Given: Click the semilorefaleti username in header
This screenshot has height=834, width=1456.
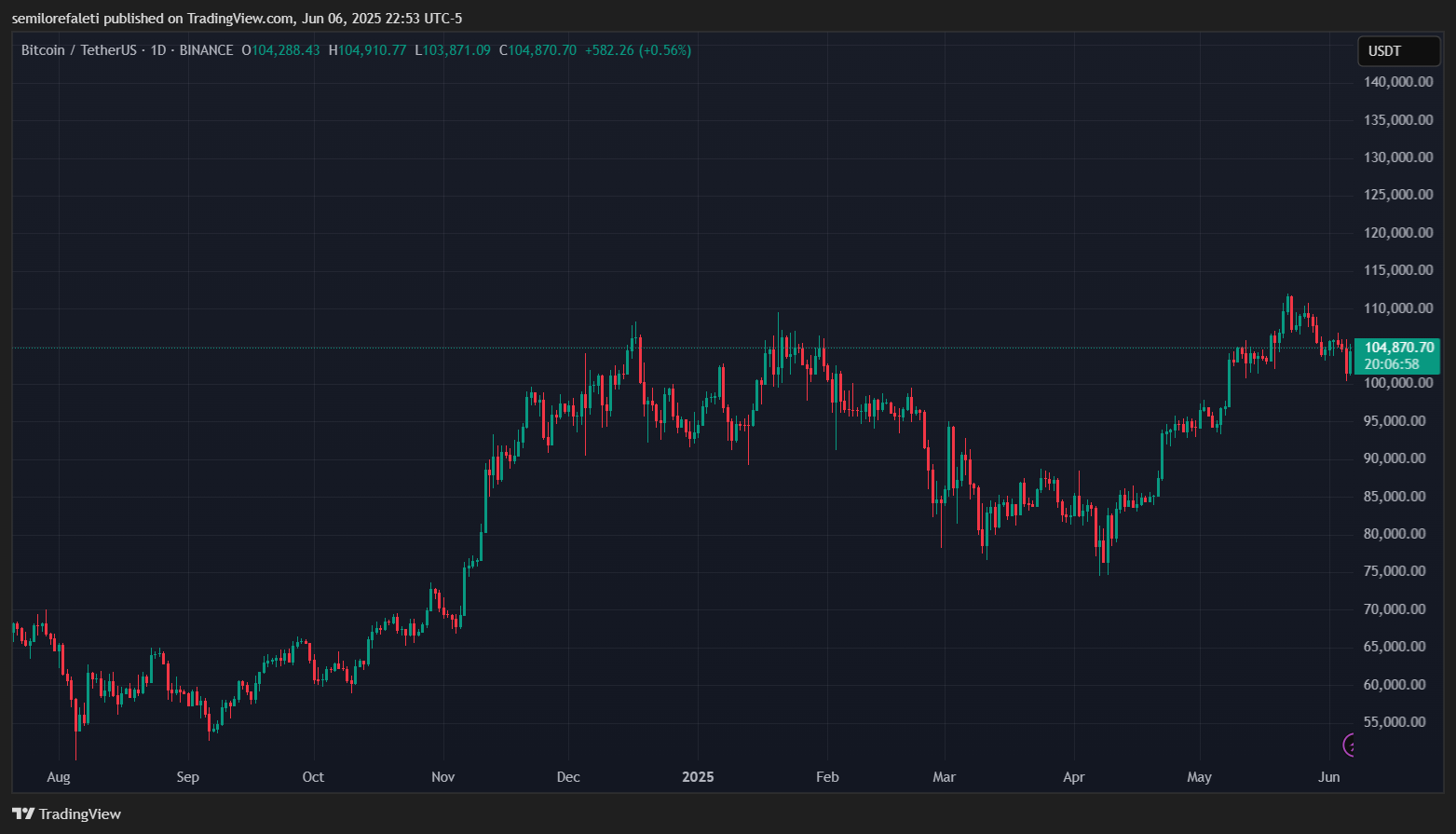Looking at the screenshot, I should coord(55,19).
